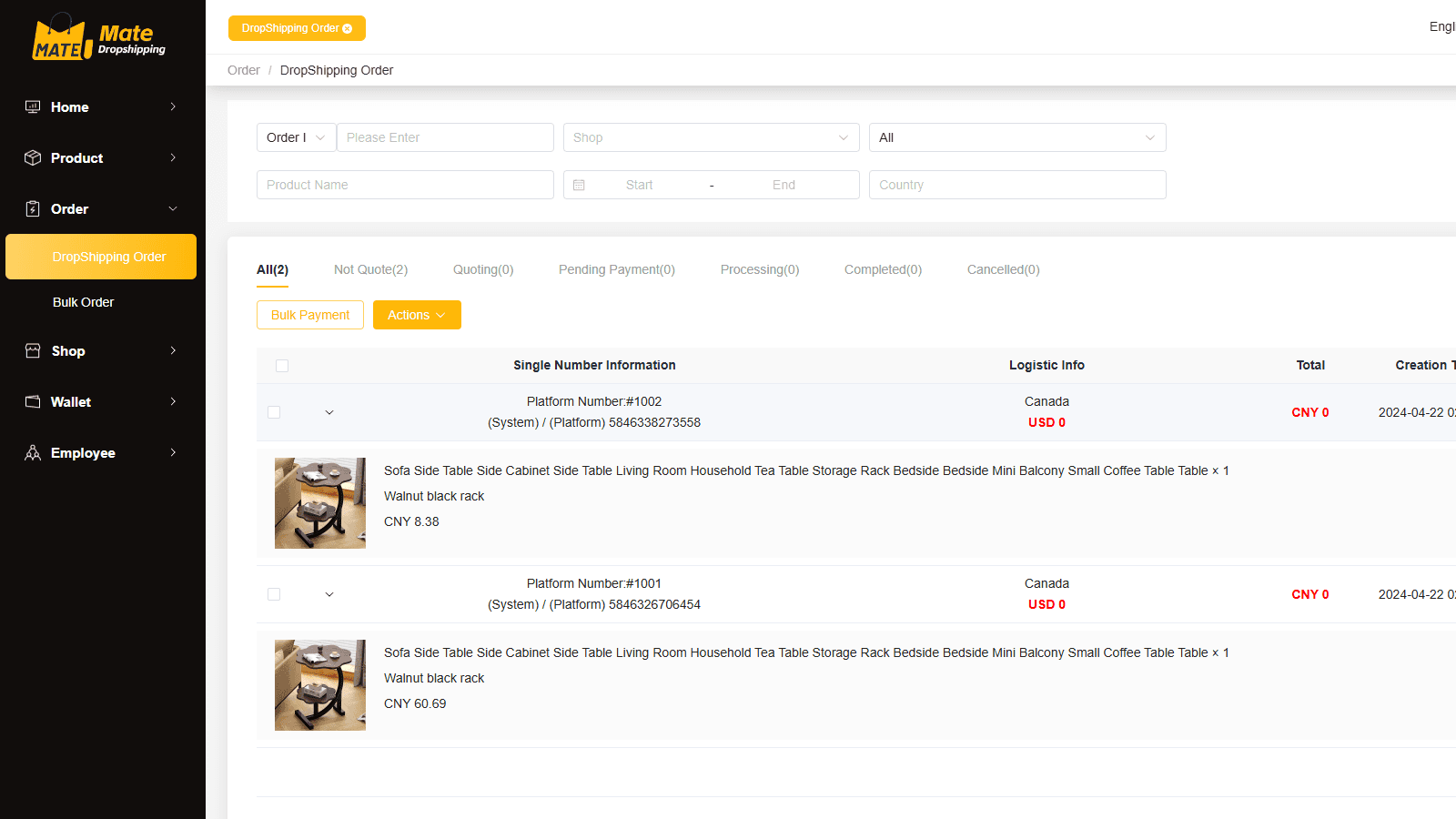
Task: Switch to the Cancelled(0) tab
Action: (x=1003, y=269)
